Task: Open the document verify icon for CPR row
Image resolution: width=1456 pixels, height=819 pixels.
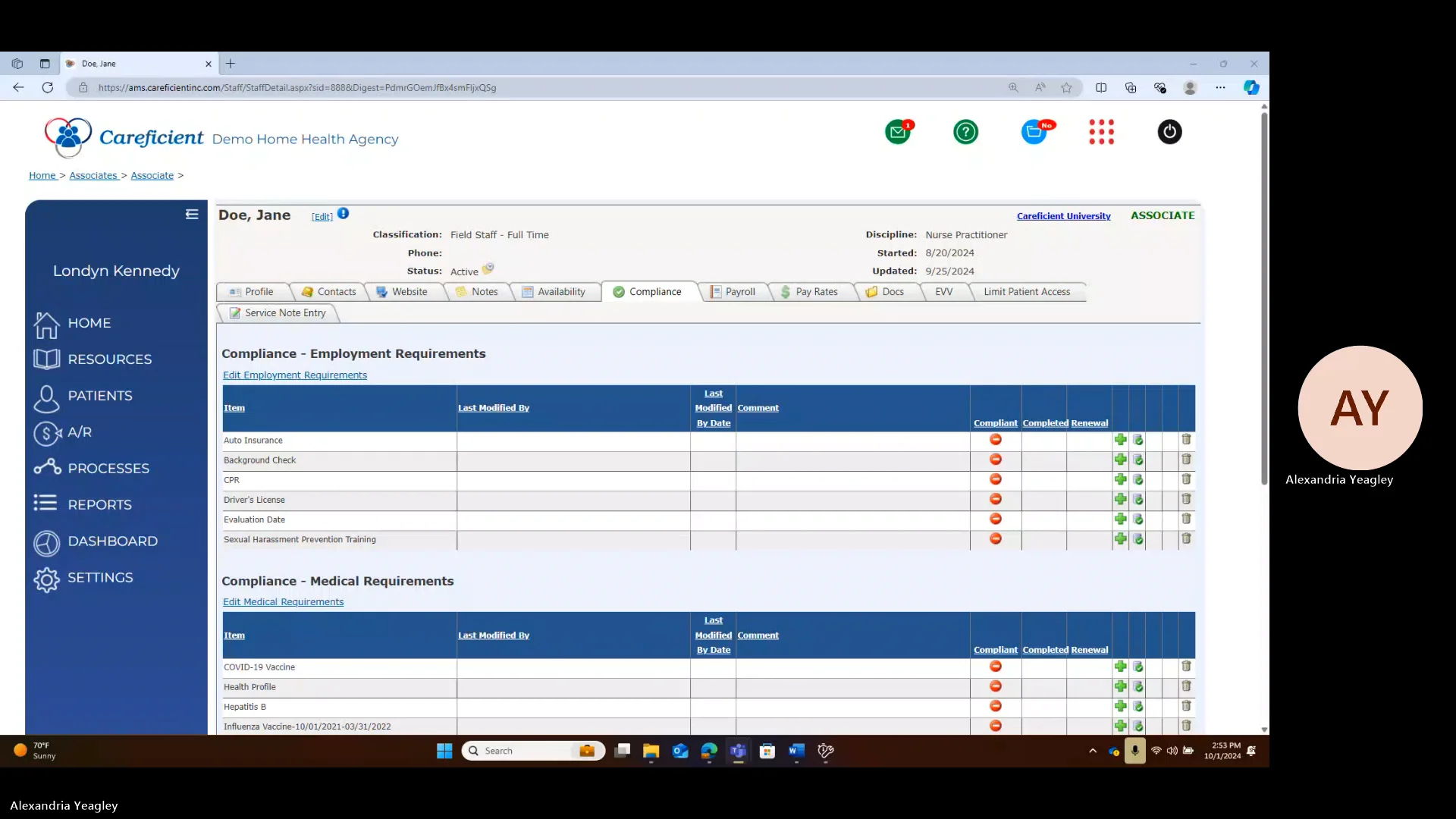Action: [1138, 479]
